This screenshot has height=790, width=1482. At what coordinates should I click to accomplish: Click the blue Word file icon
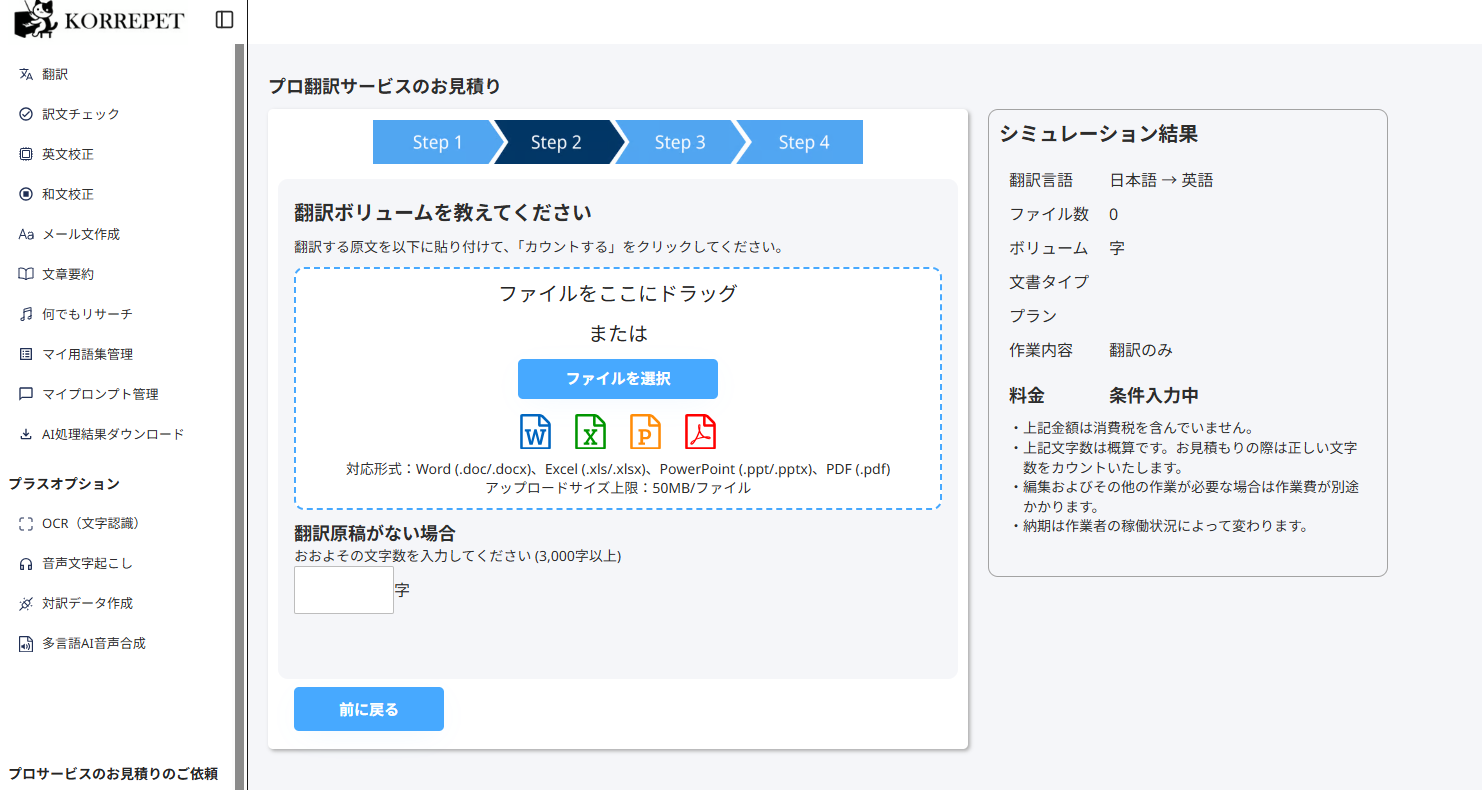[x=536, y=431]
